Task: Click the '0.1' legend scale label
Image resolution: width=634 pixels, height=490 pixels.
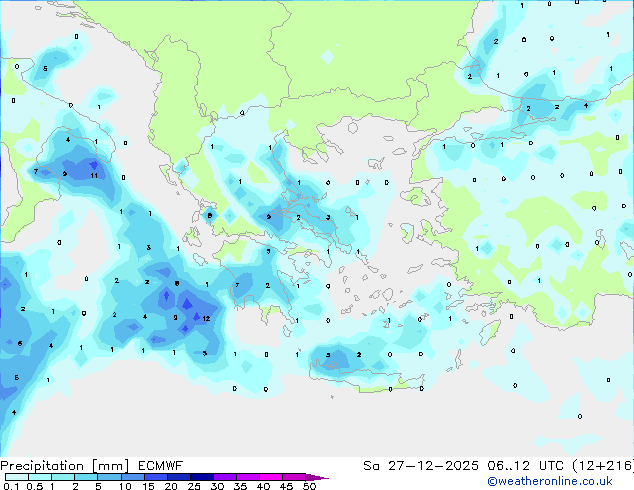Action: [11, 486]
